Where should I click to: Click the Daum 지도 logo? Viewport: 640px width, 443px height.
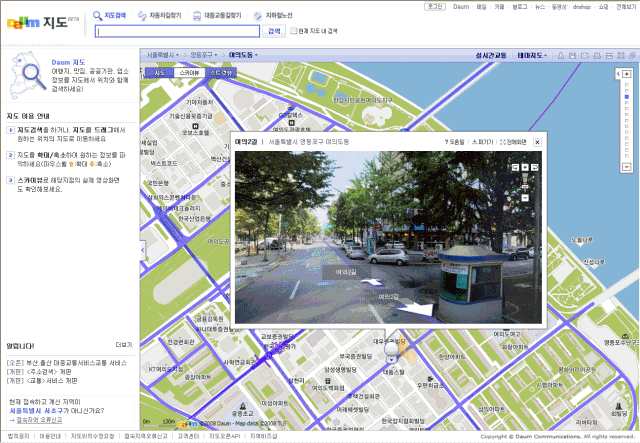[x=42, y=22]
